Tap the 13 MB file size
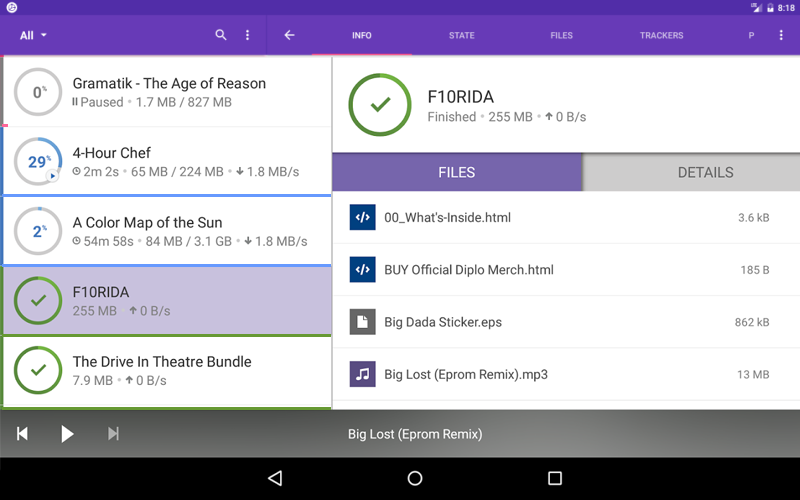 753,374
